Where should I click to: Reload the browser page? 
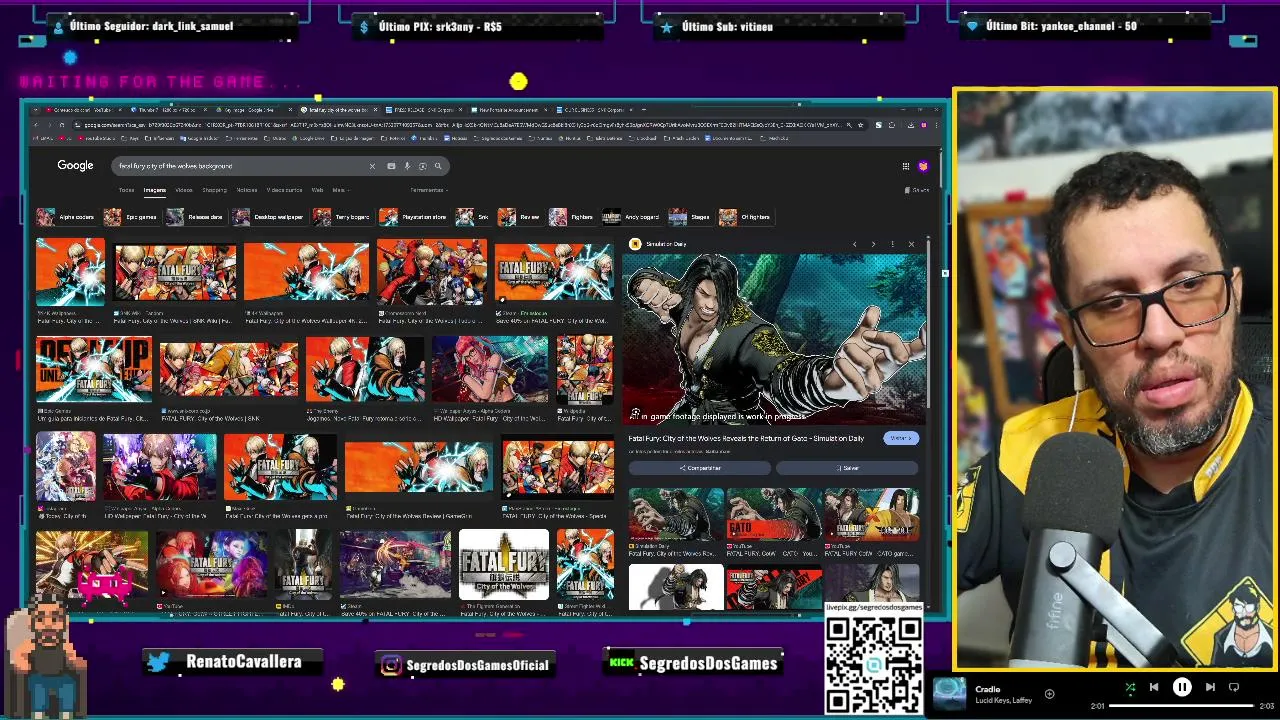pyautogui.click(x=62, y=125)
